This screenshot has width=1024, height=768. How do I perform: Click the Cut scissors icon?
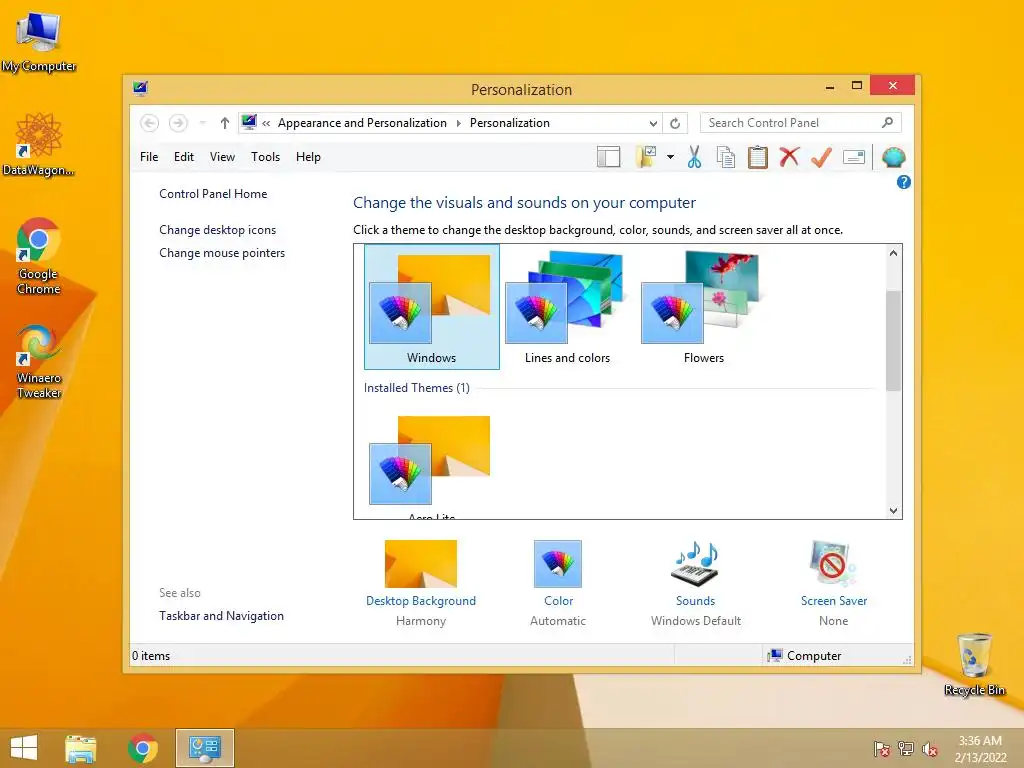click(694, 157)
